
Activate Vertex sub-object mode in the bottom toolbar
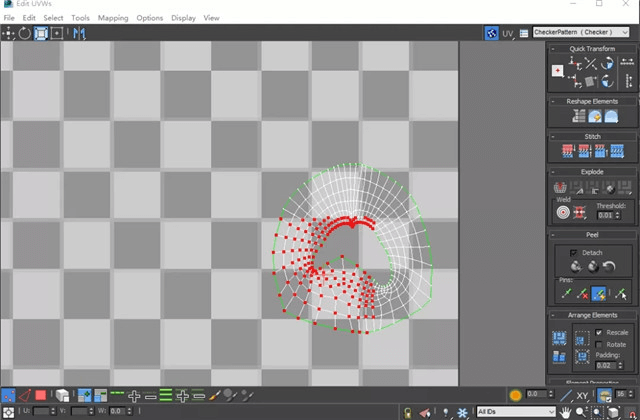[8, 396]
